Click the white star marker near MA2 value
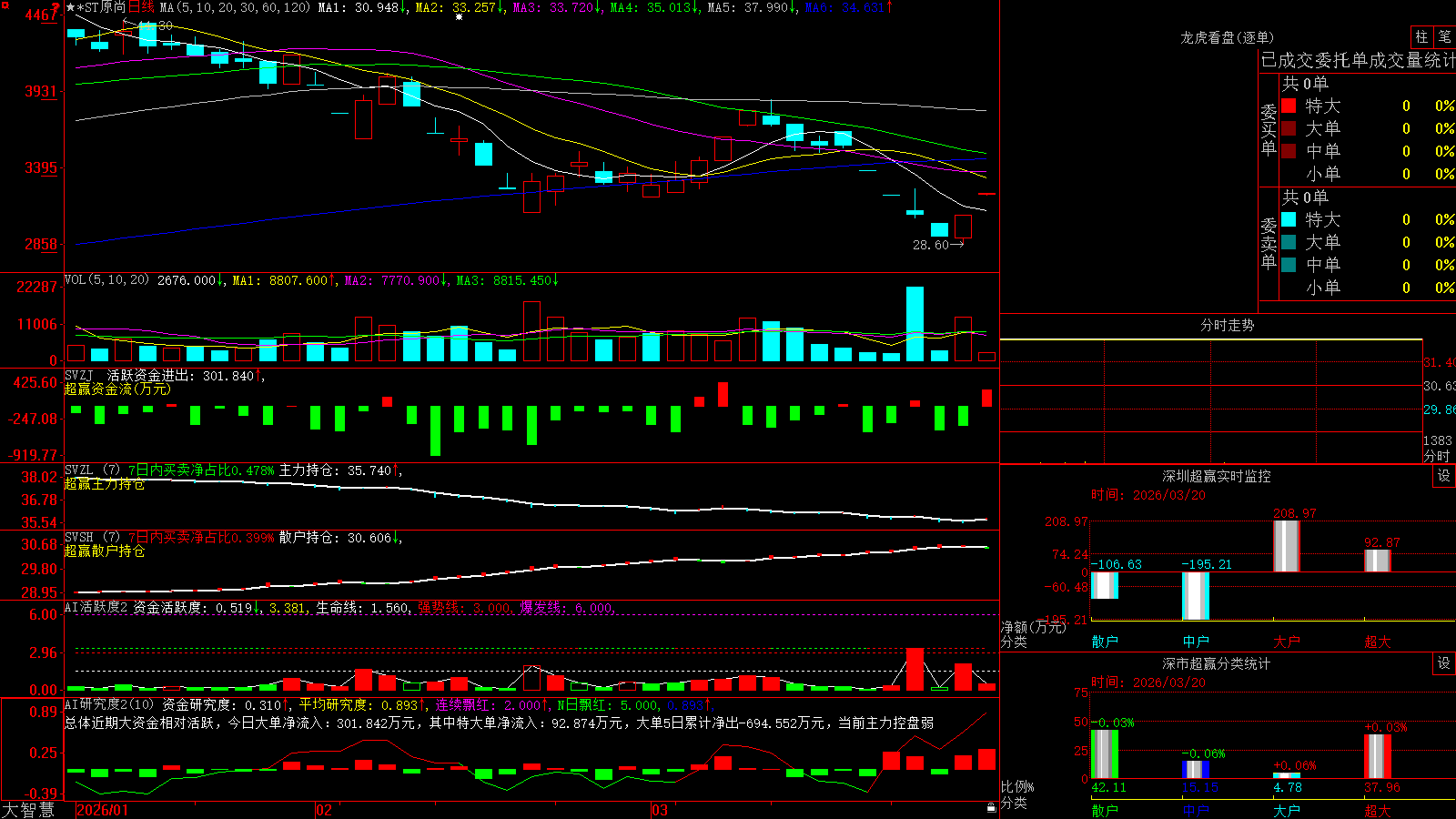This screenshot has width=1456, height=819. [459, 17]
